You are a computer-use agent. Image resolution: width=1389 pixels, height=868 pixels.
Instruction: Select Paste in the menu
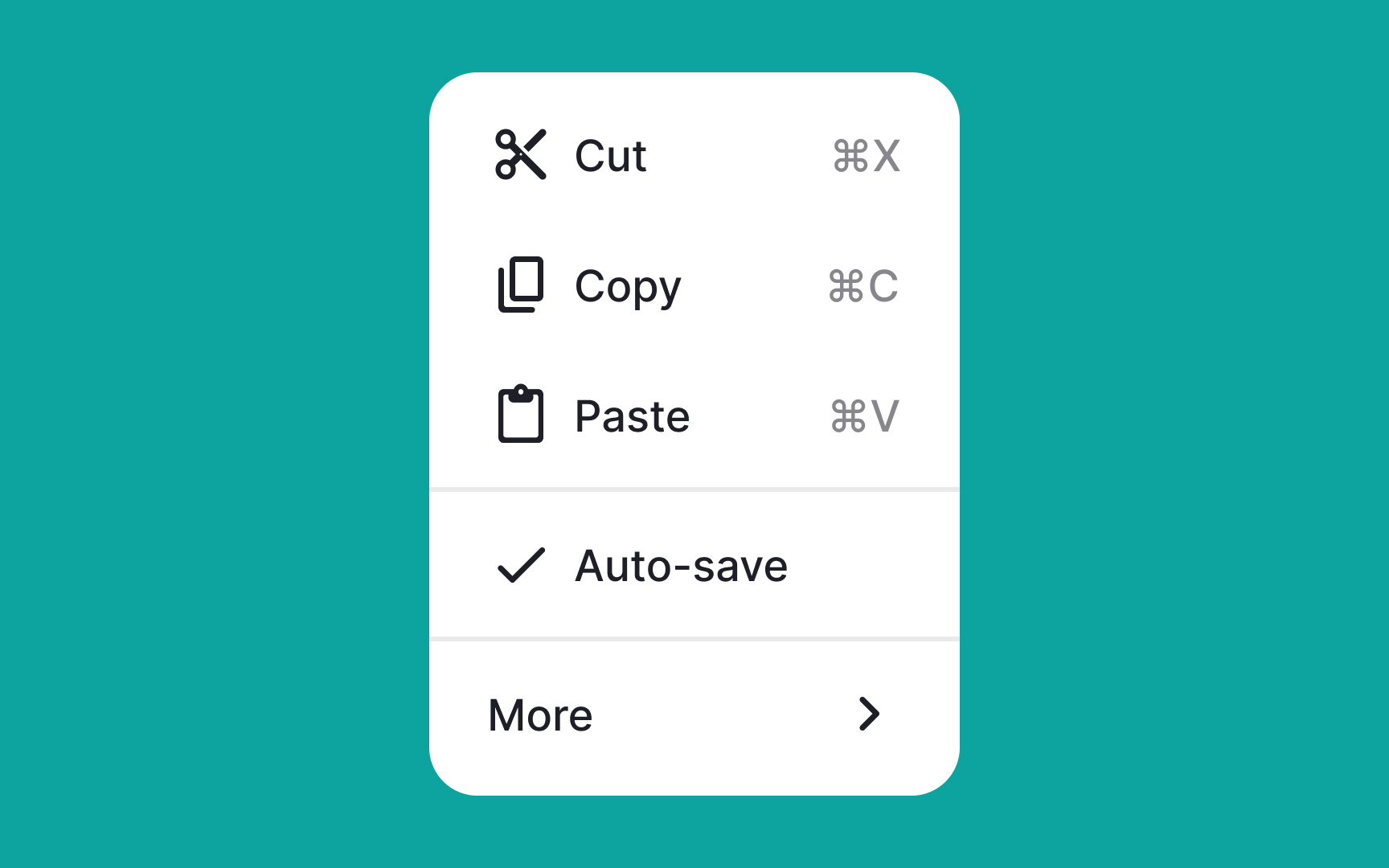694,416
